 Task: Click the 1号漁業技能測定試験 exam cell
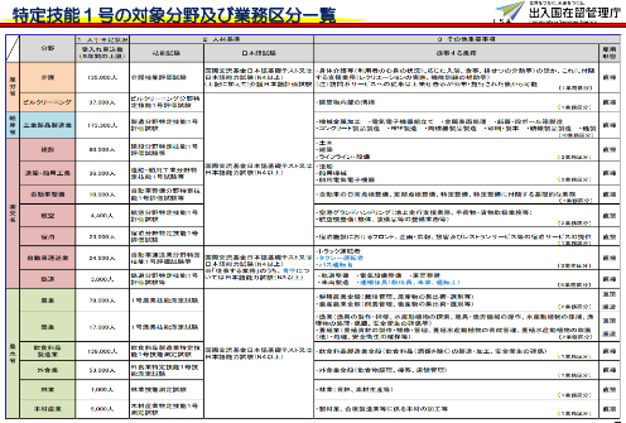[x=164, y=327]
